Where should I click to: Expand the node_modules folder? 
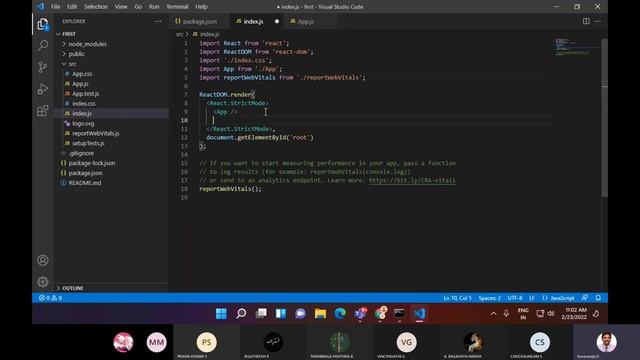[x=87, y=44]
